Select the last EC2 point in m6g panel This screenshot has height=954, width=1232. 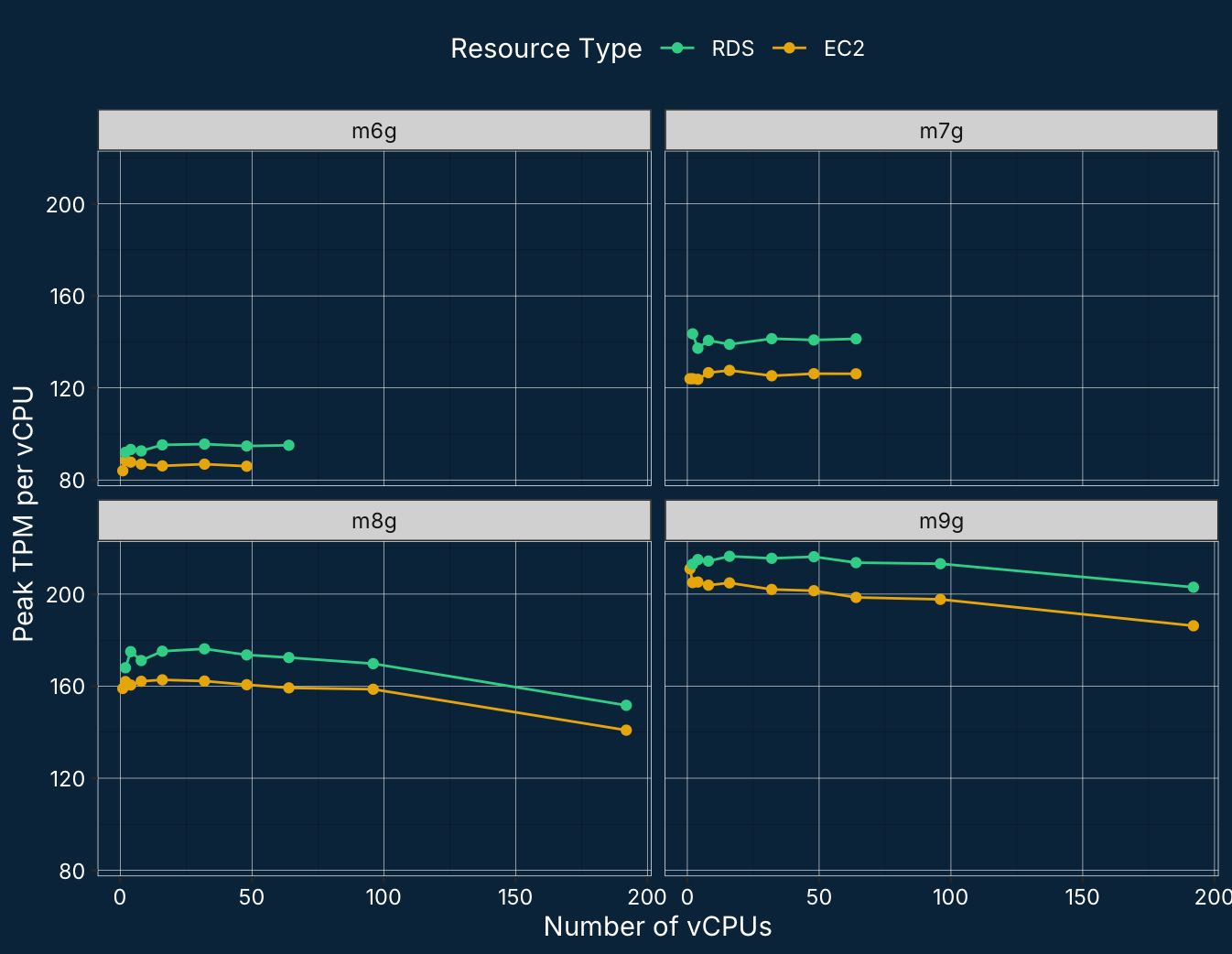[246, 466]
